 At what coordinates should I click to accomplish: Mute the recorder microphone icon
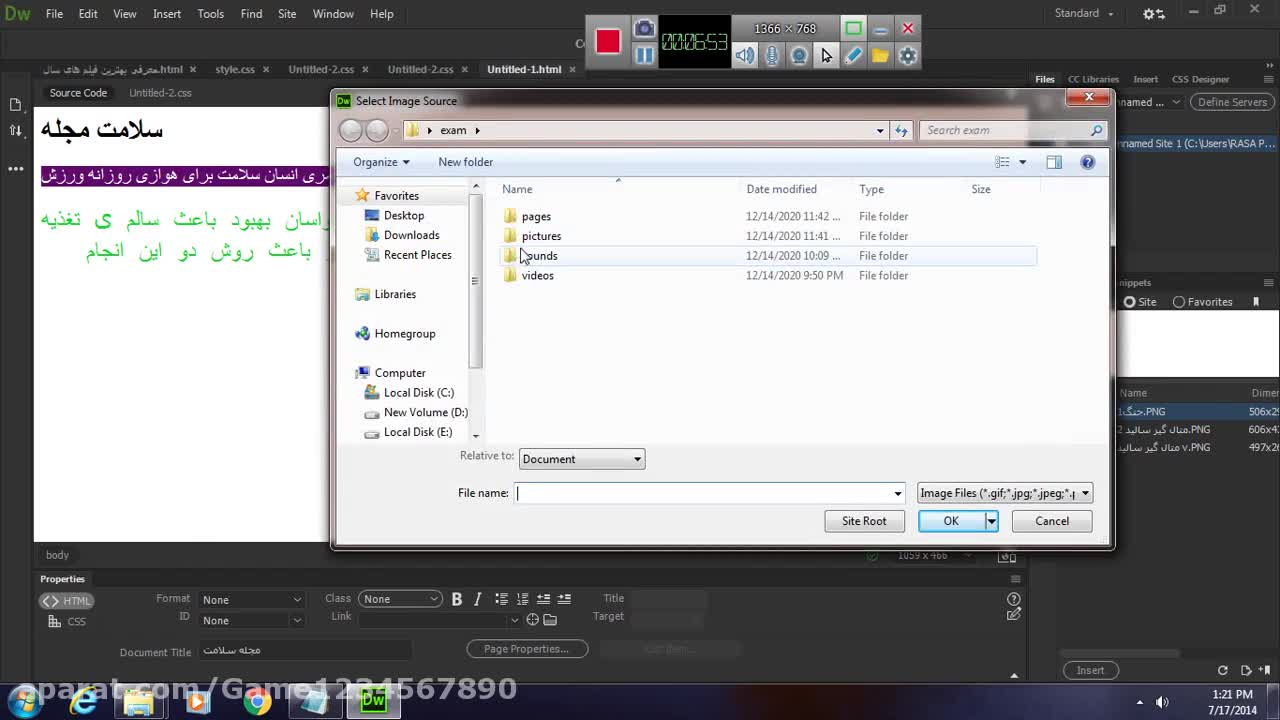[x=772, y=56]
